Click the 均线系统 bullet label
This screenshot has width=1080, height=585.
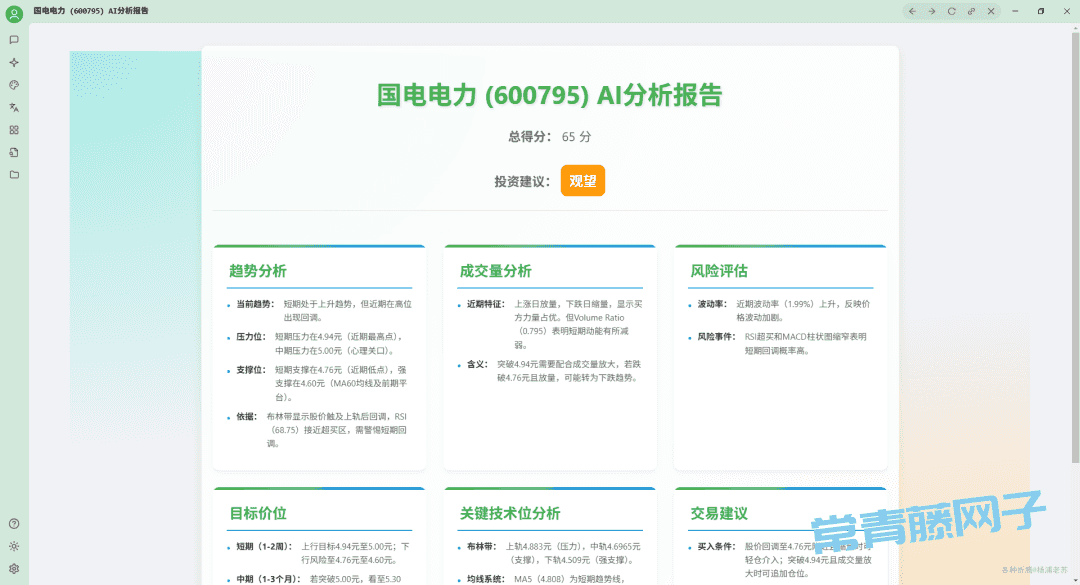(x=486, y=579)
